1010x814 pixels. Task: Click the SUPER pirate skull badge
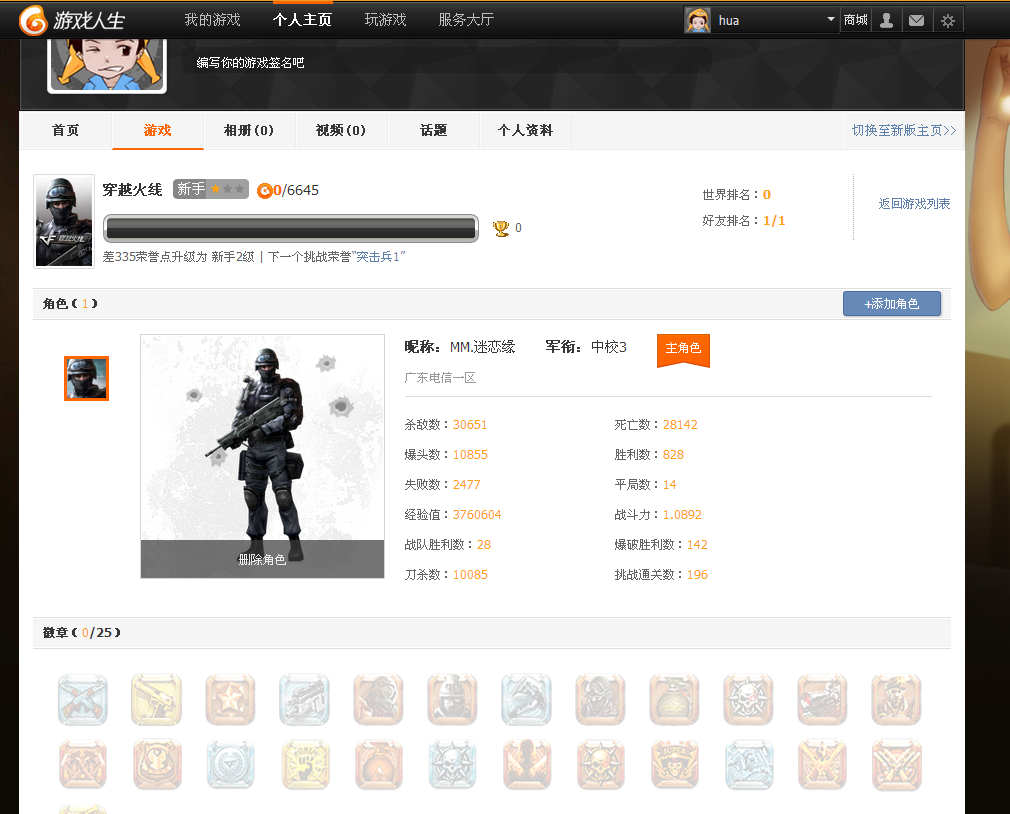click(674, 764)
